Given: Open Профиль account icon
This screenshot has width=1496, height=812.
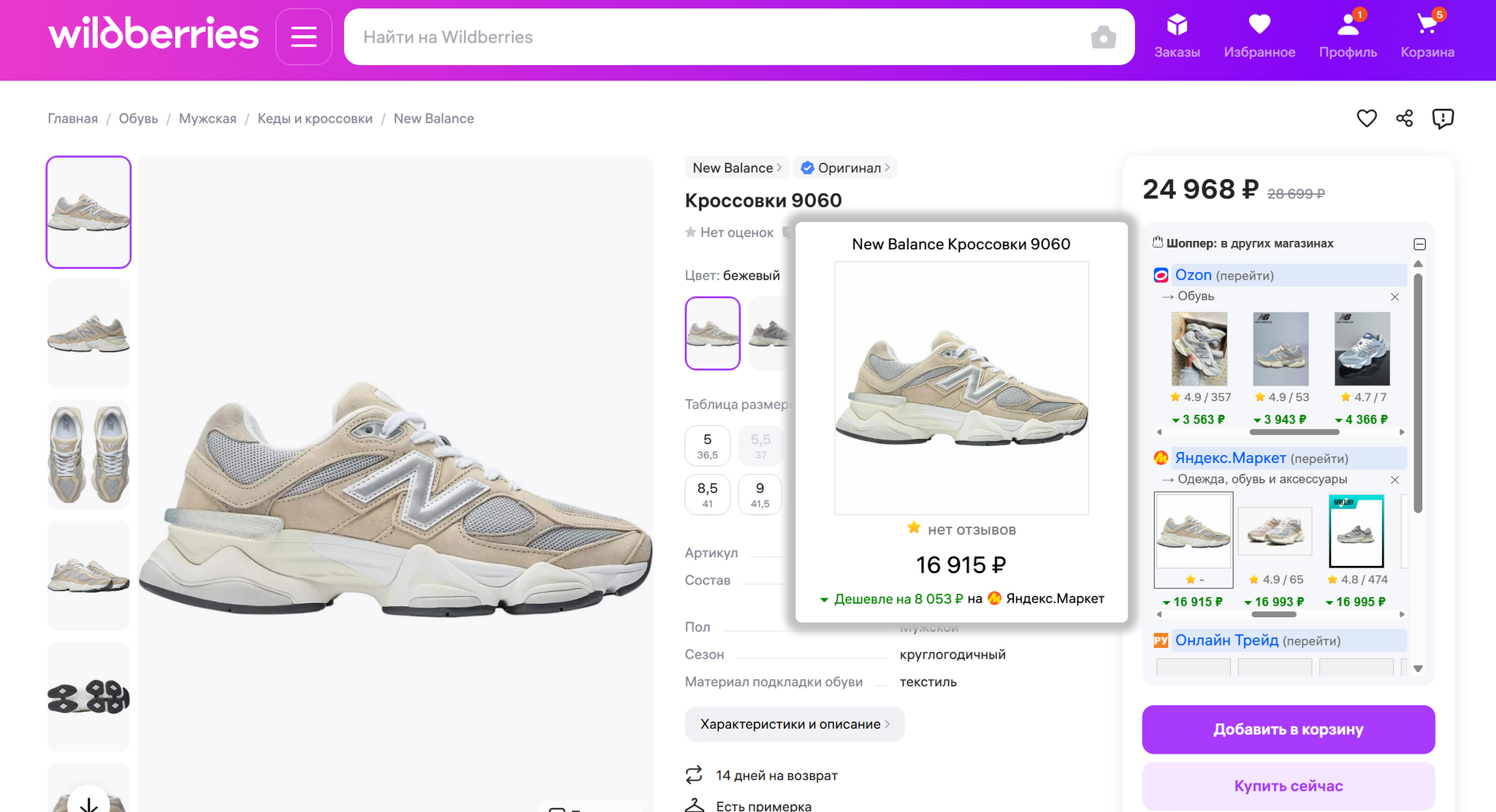Looking at the screenshot, I should 1348,36.
